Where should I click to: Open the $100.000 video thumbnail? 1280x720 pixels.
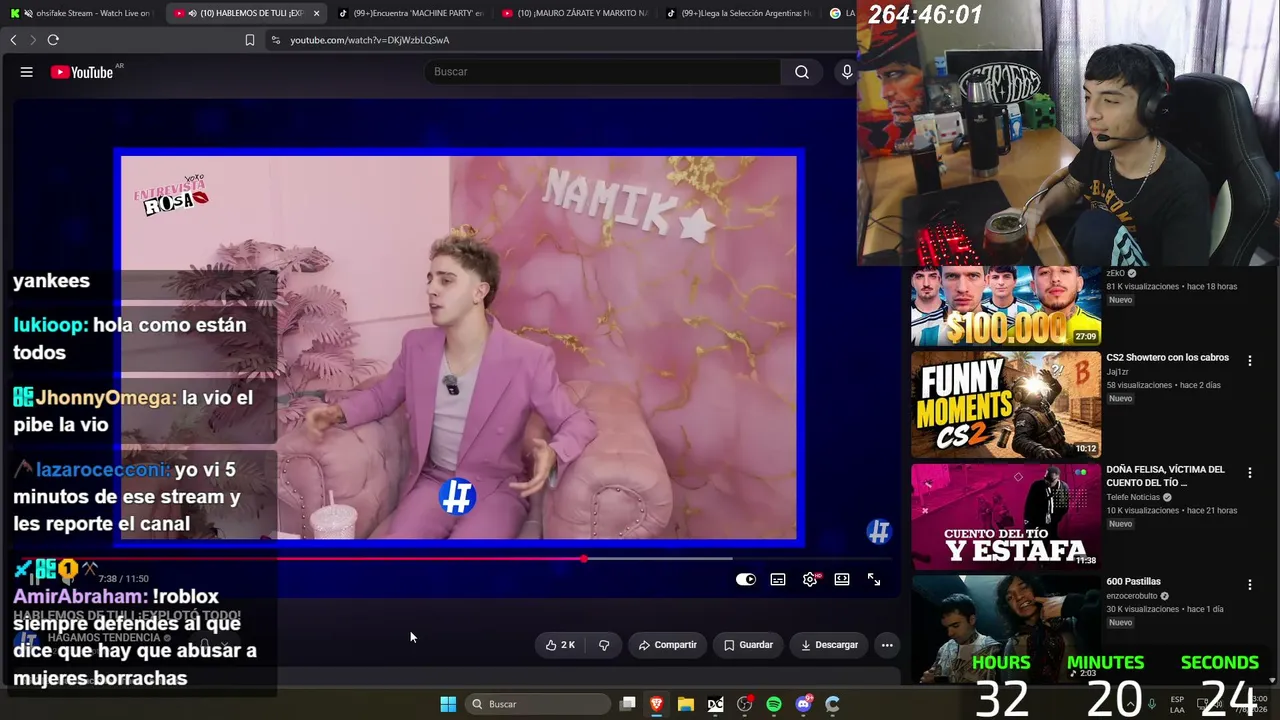tap(1005, 306)
